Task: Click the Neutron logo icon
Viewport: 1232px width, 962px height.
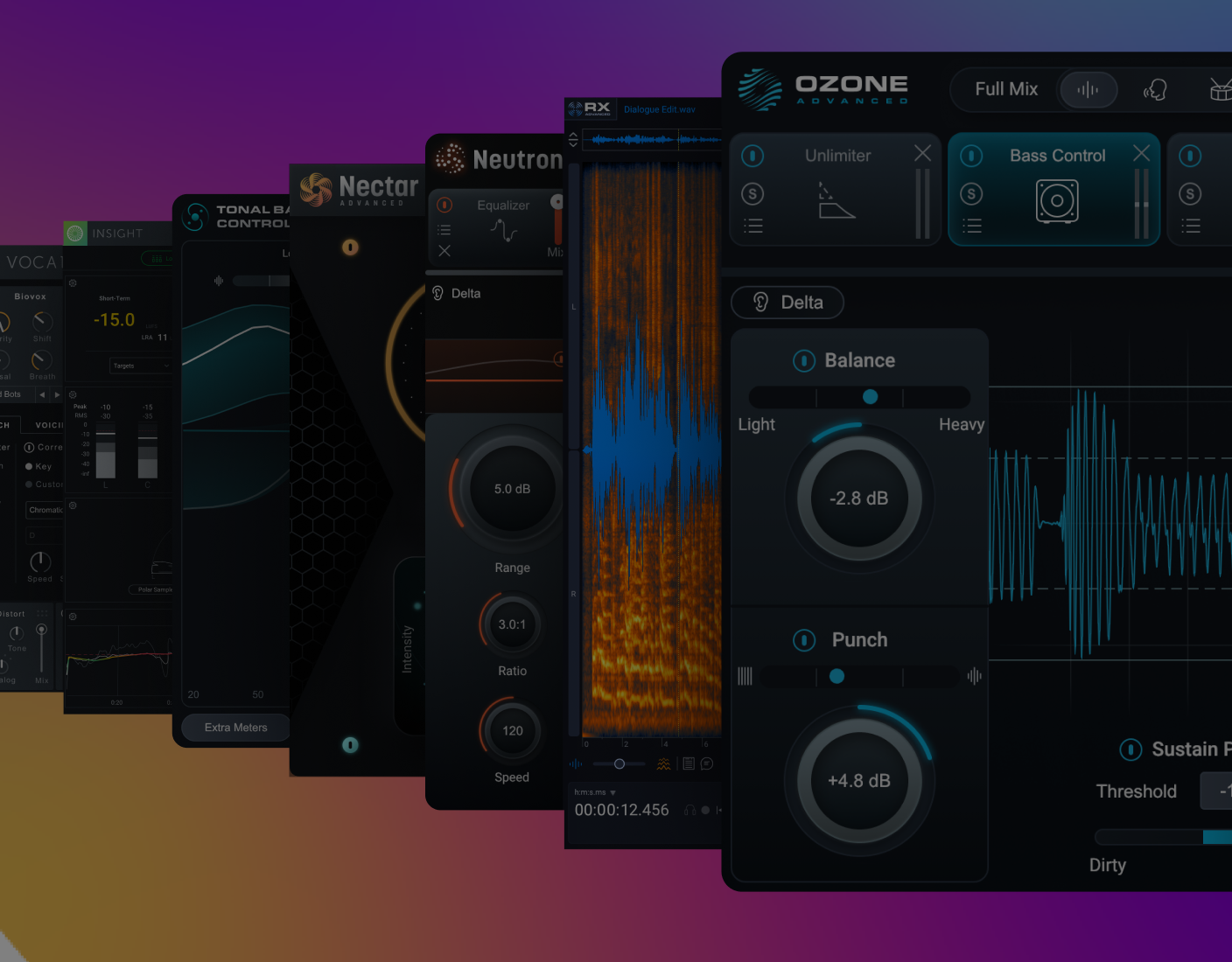Action: tap(451, 159)
